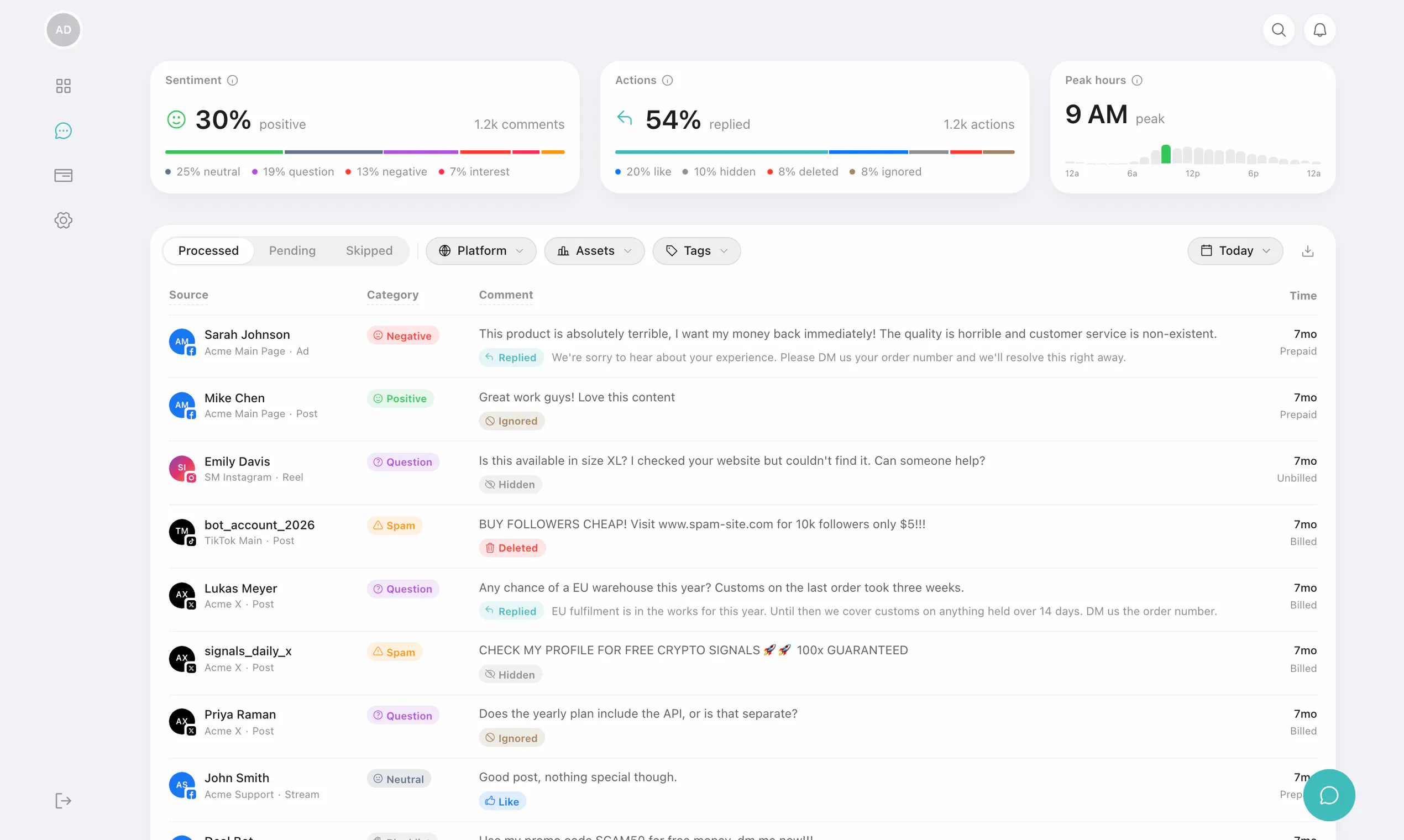Viewport: 1404px width, 840px height.
Task: Click the Ignored badge on Priya Raman row
Action: (512, 738)
